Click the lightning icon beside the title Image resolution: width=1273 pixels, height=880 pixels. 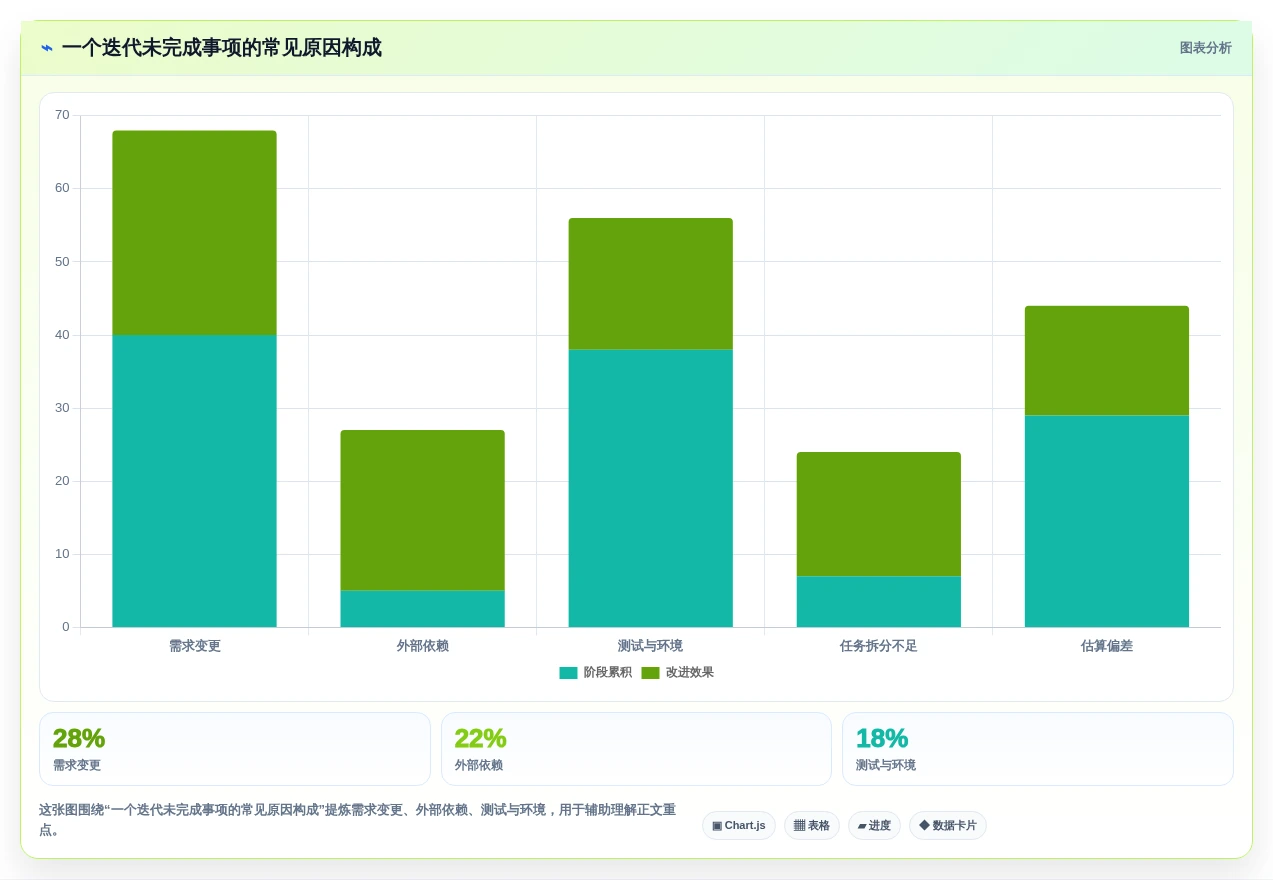[47, 48]
